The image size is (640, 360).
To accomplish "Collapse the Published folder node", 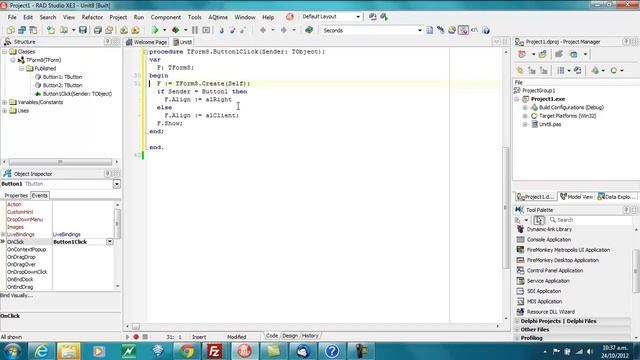I will click(22, 69).
